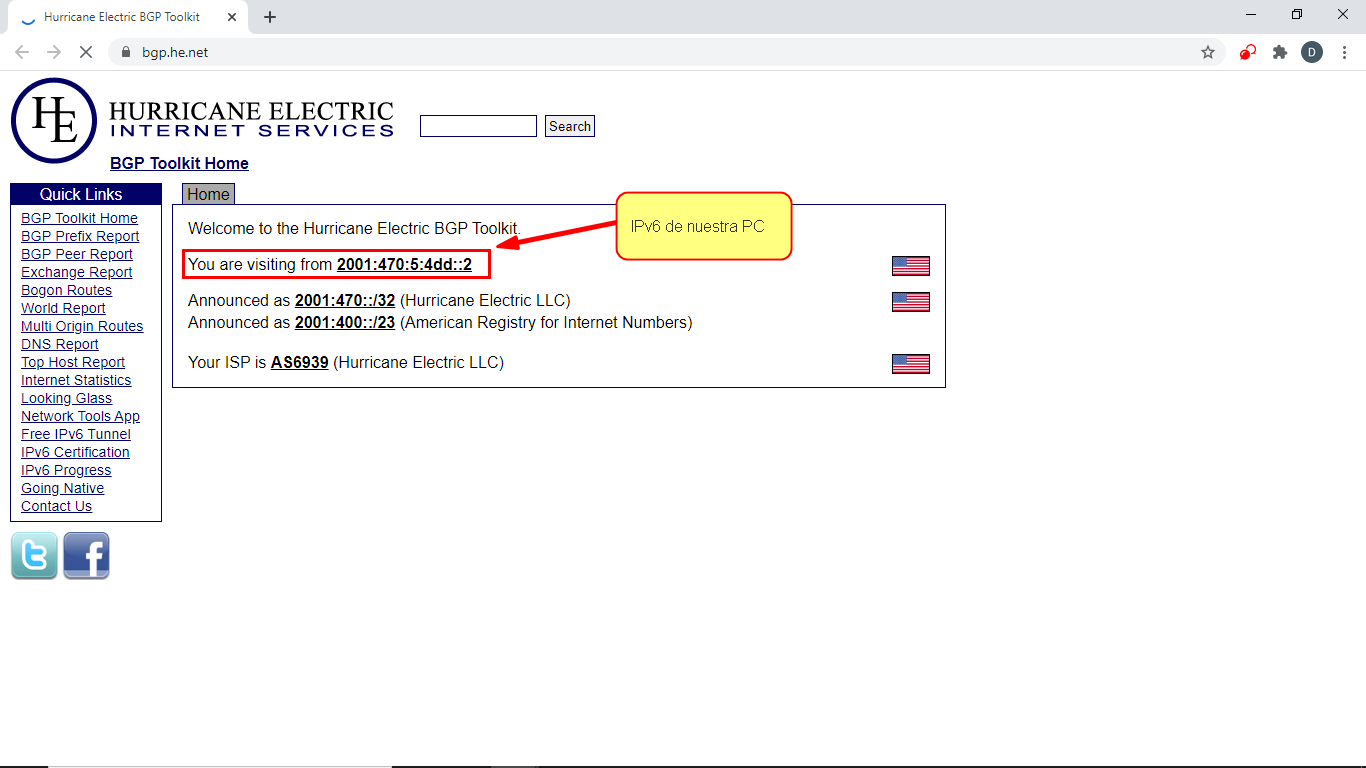Image resolution: width=1366 pixels, height=768 pixels.
Task: Focus the search text box
Action: click(478, 126)
